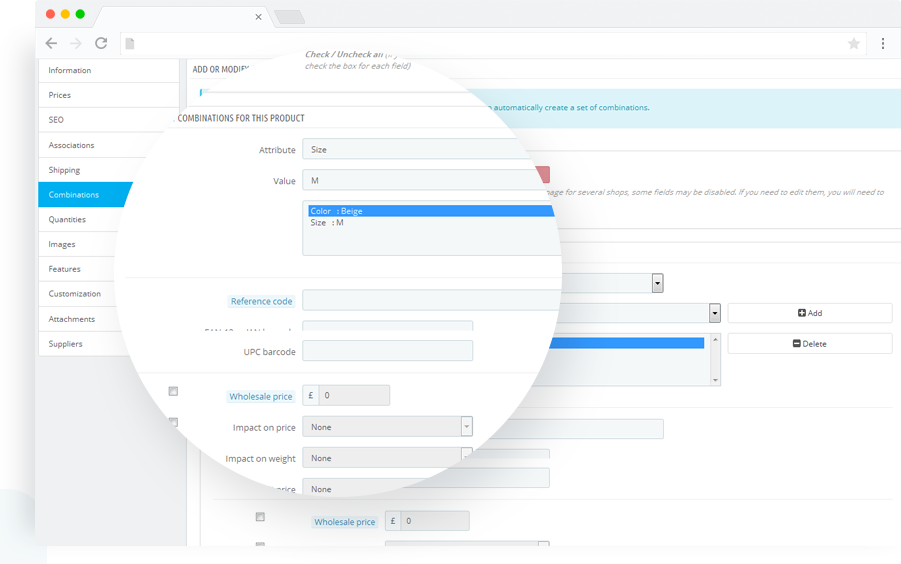The image size is (901, 564).
Task: Select the Combinations tab
Action: [x=85, y=195]
